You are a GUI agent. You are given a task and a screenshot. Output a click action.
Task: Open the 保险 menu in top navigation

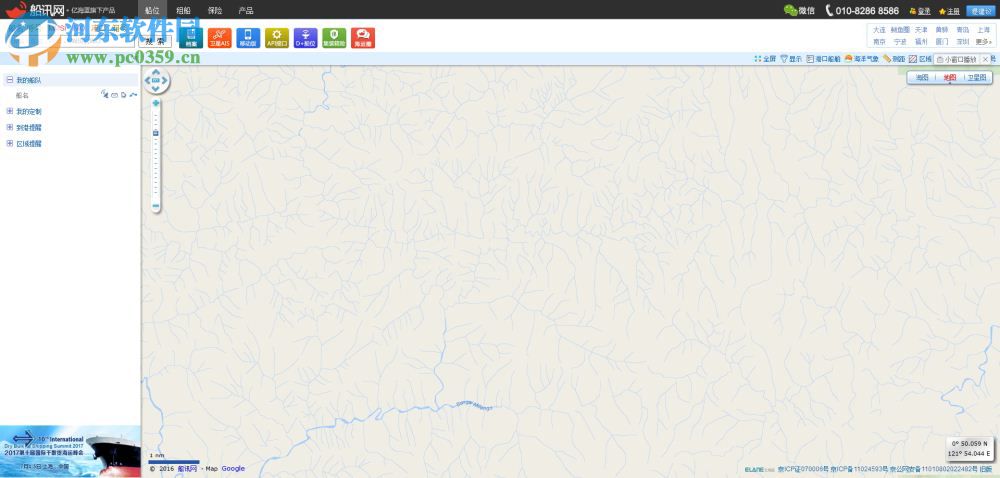pos(215,10)
